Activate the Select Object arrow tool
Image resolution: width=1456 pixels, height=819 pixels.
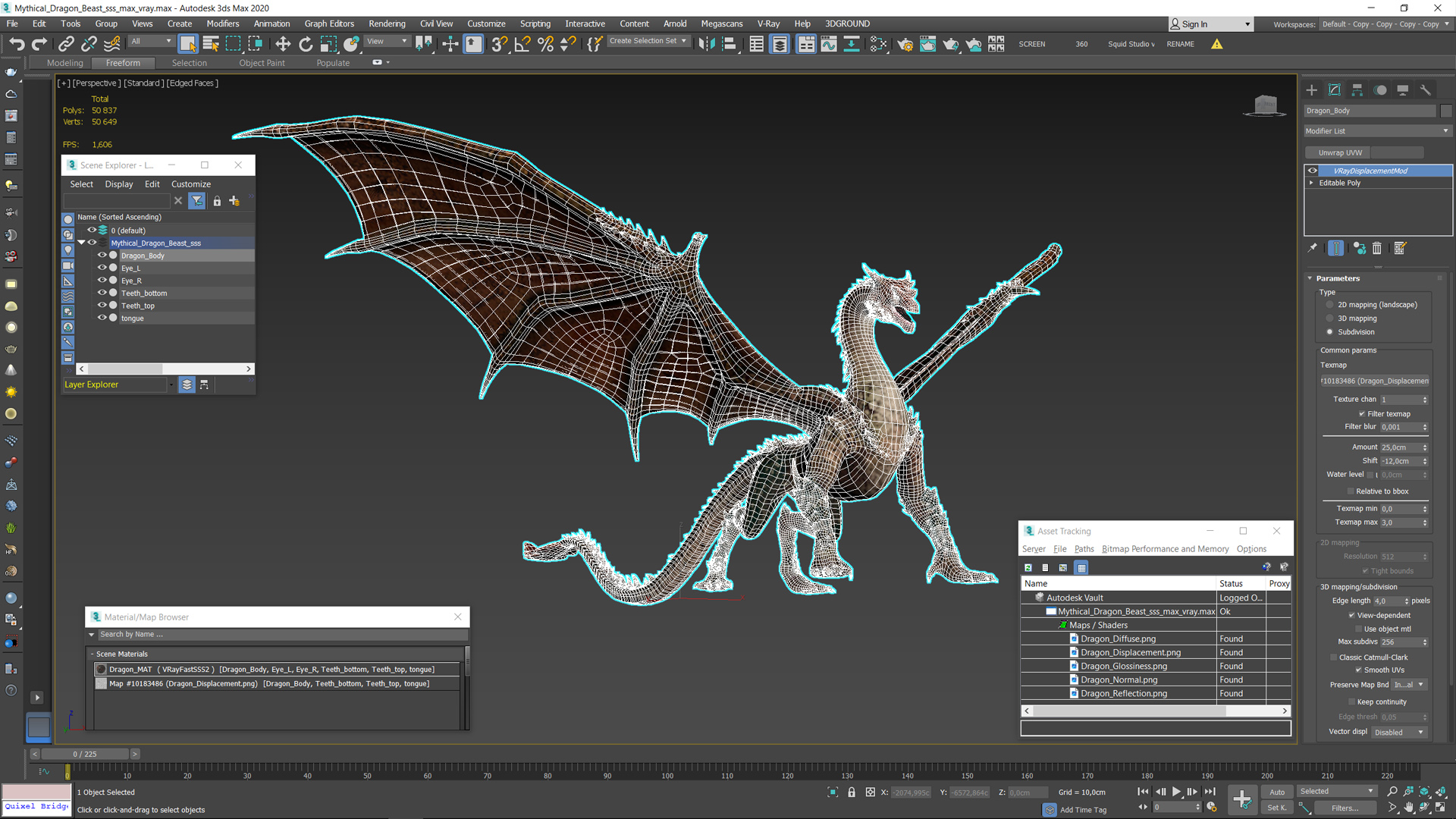click(x=187, y=44)
